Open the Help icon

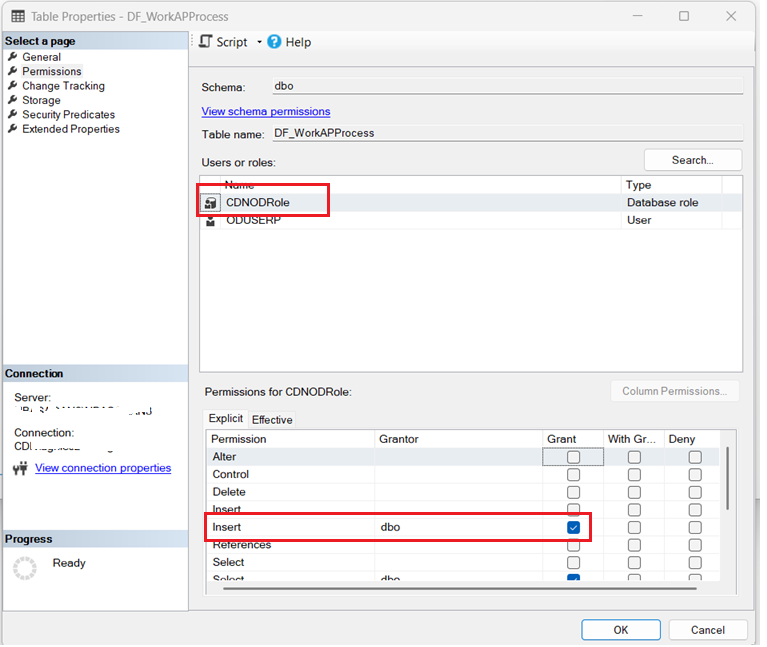[x=274, y=42]
